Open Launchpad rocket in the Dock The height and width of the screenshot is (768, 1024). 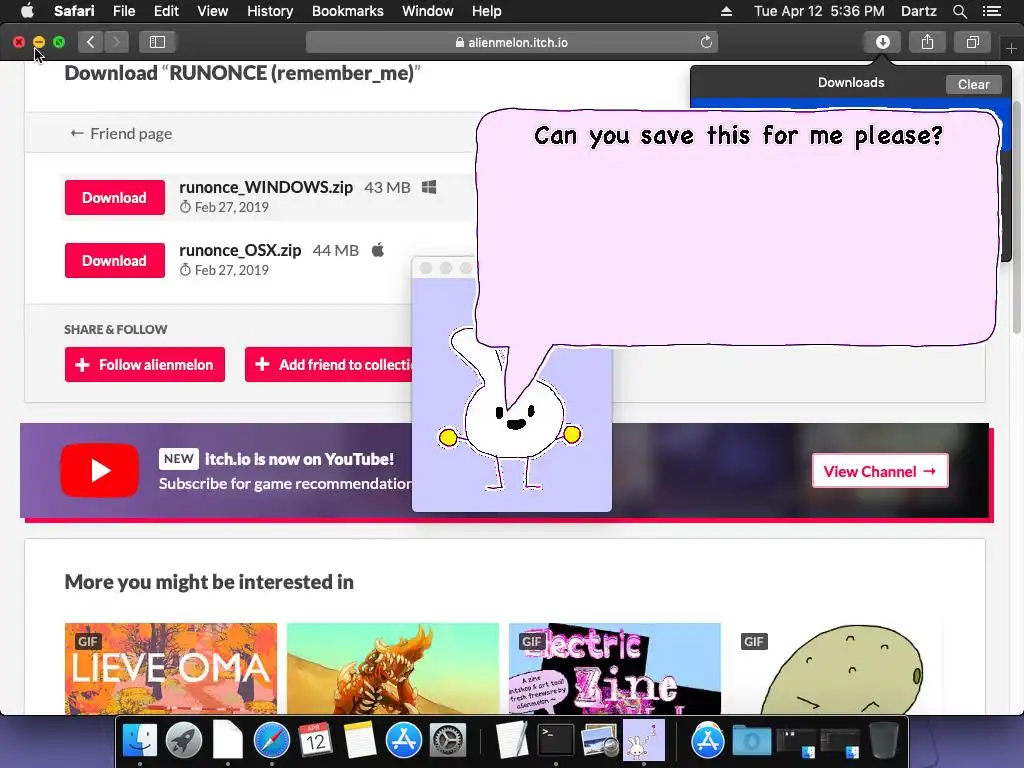[184, 741]
